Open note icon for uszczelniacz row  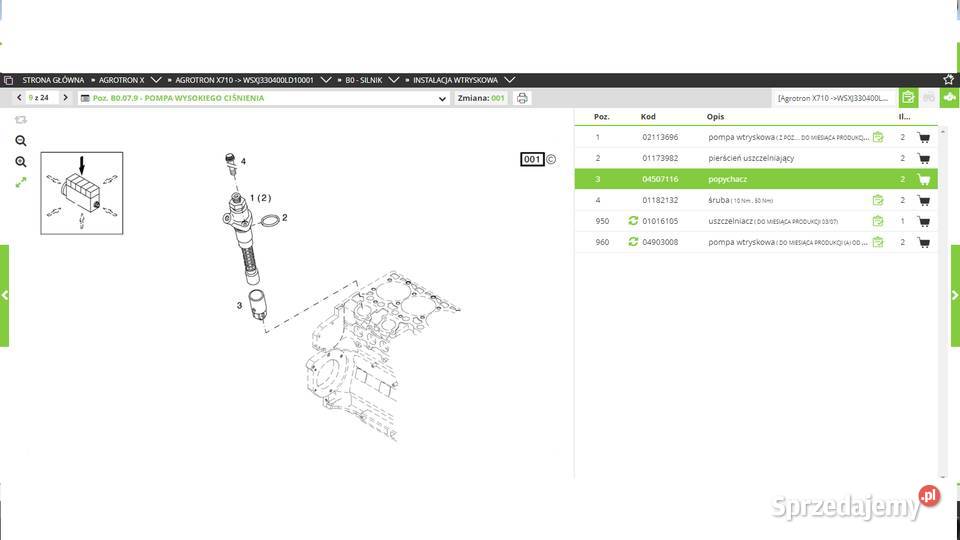pyautogui.click(x=878, y=221)
